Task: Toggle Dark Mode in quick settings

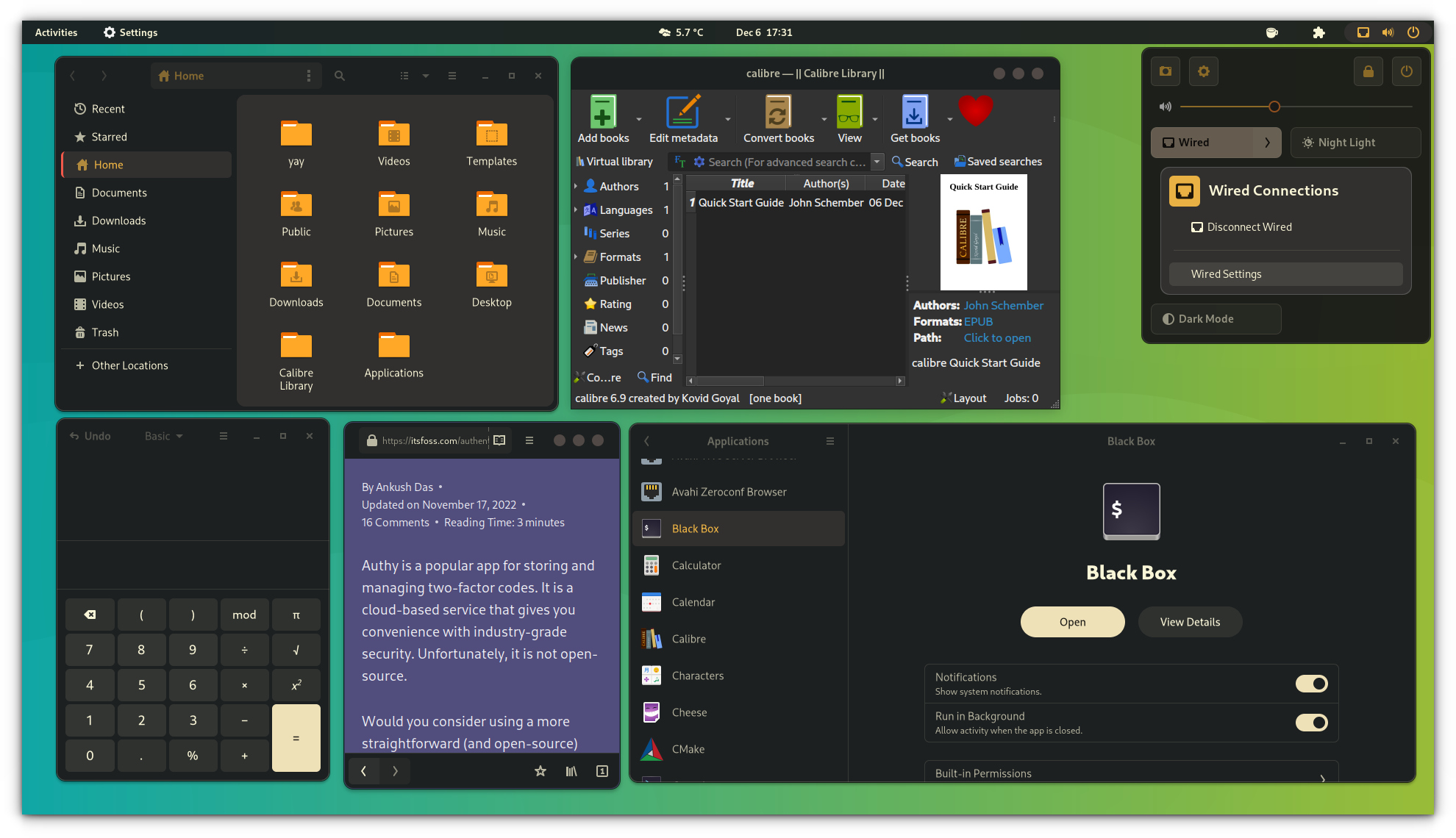Action: click(x=1216, y=319)
